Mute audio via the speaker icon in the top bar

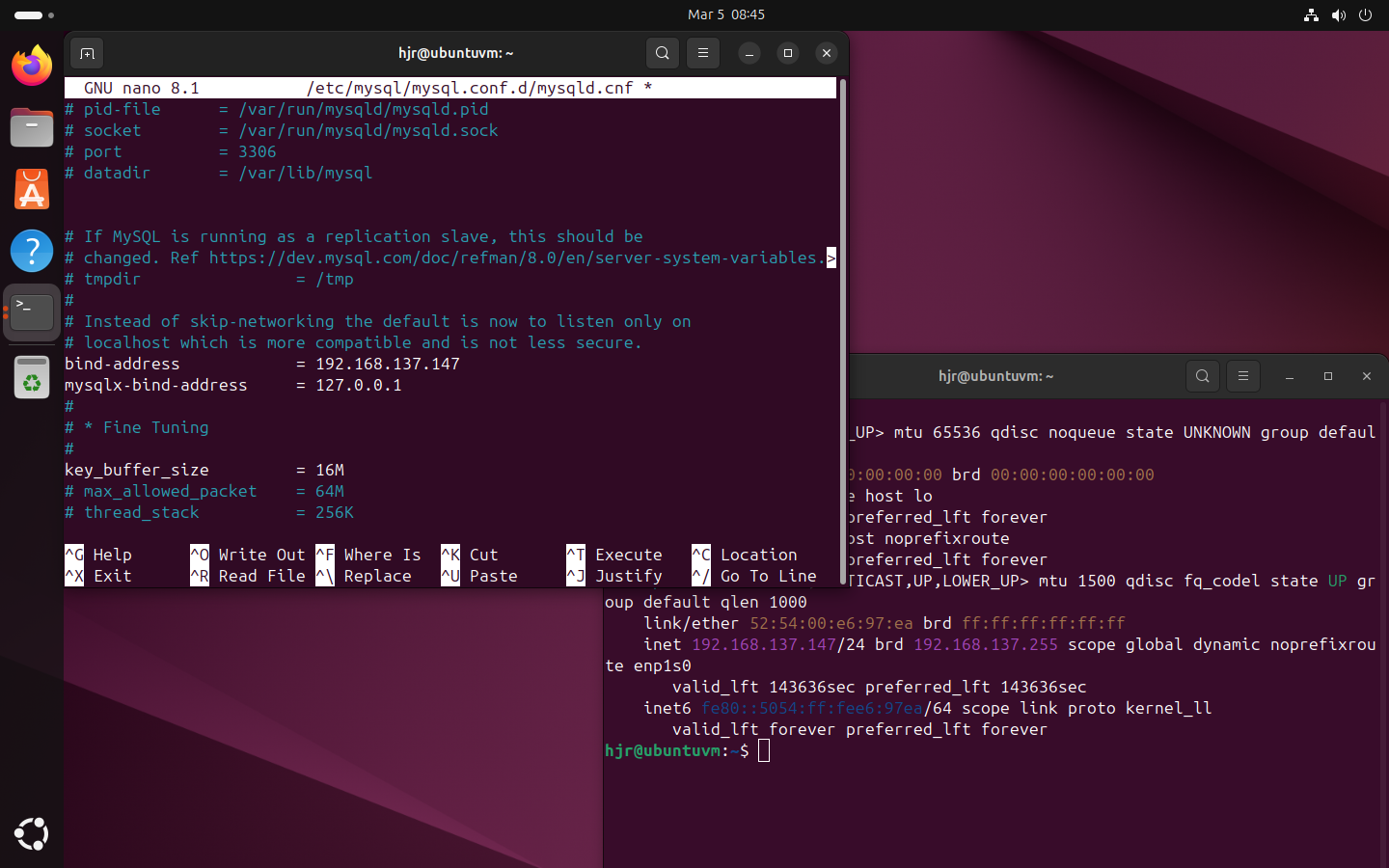coord(1338,14)
